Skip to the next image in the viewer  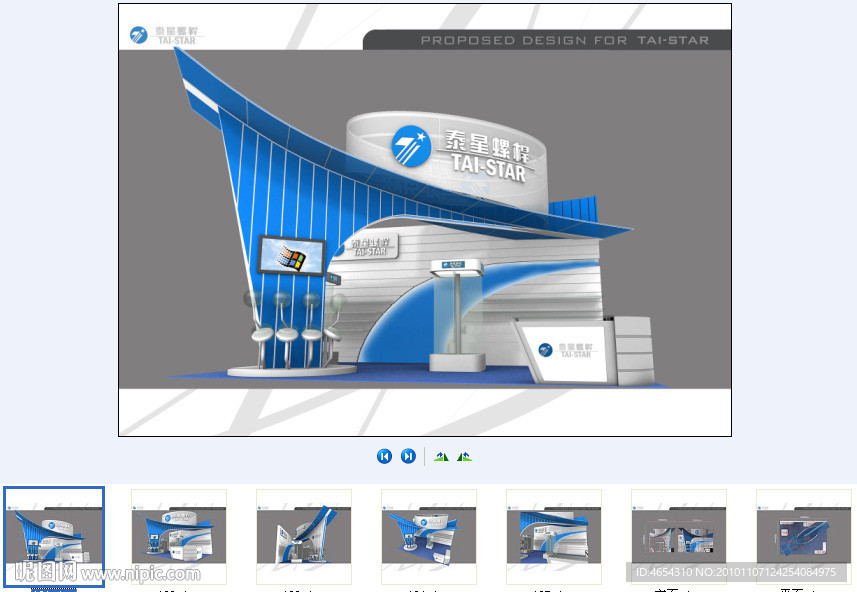point(408,456)
